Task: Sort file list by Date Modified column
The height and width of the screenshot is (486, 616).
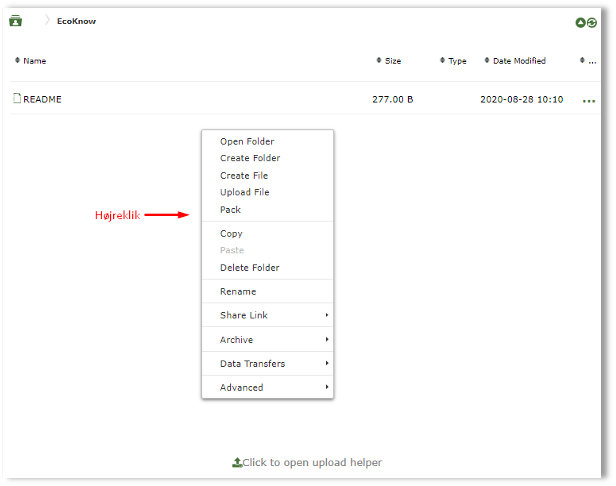Action: [x=515, y=61]
